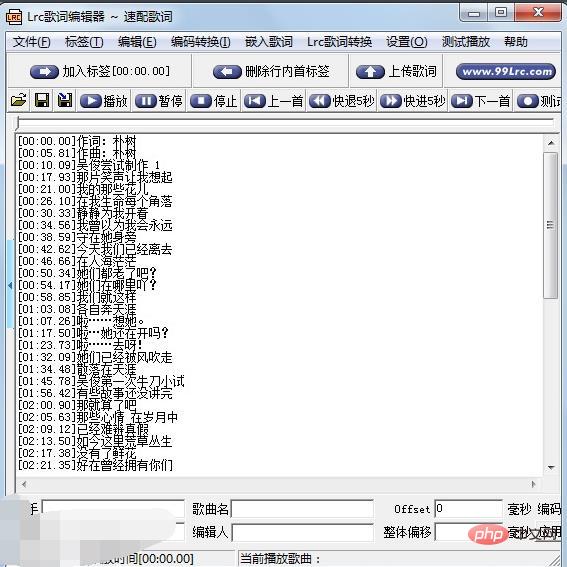Viewport: 567px width, 567px height.
Task: Open the 设置(O) menu
Action: [406, 42]
